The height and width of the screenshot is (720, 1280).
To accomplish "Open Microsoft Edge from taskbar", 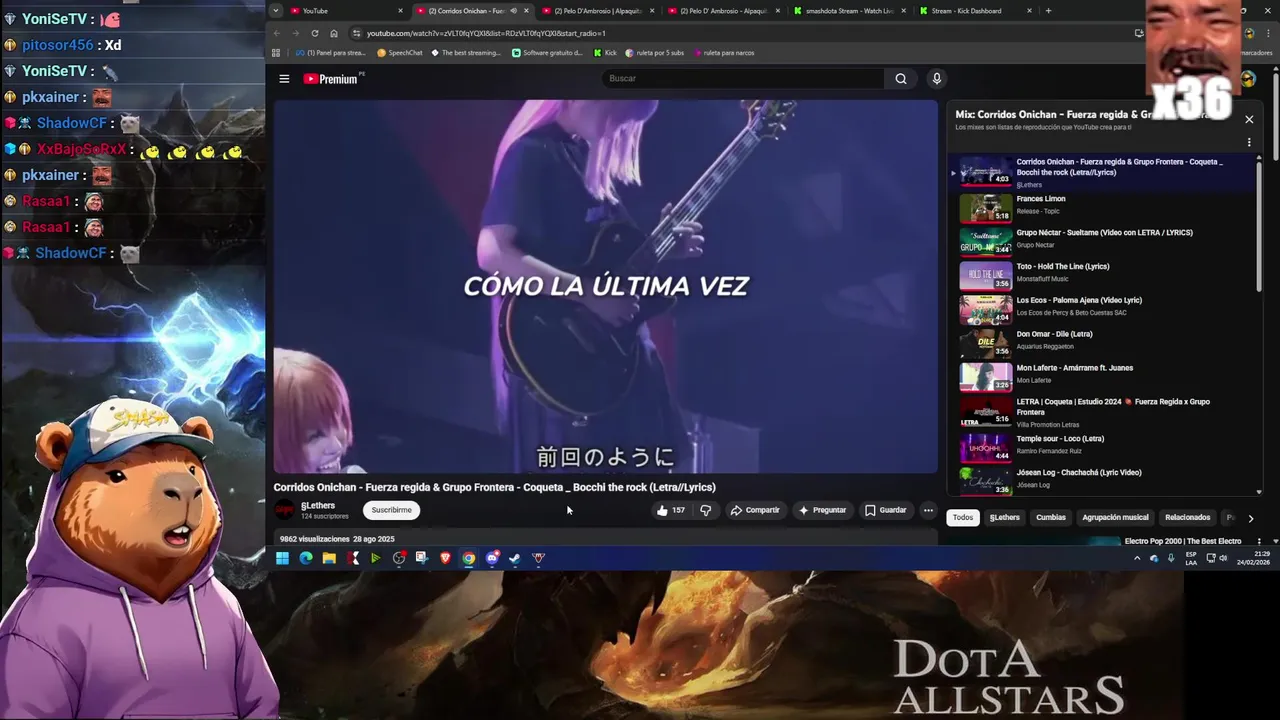I will [306, 558].
